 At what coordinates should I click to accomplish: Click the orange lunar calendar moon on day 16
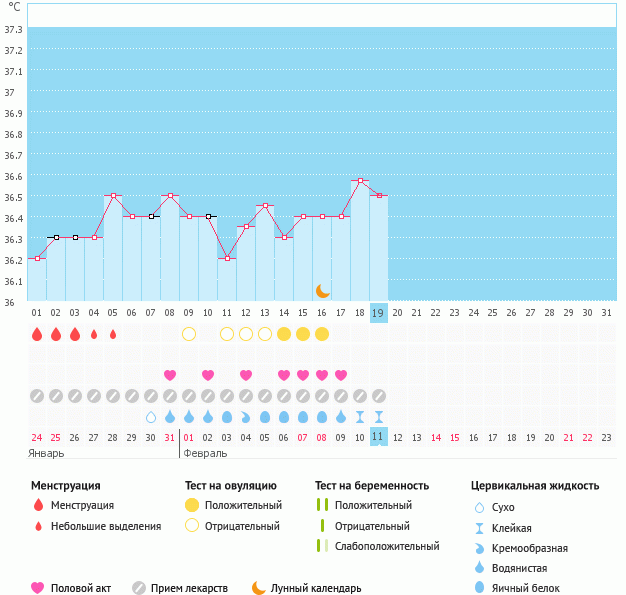tap(323, 291)
